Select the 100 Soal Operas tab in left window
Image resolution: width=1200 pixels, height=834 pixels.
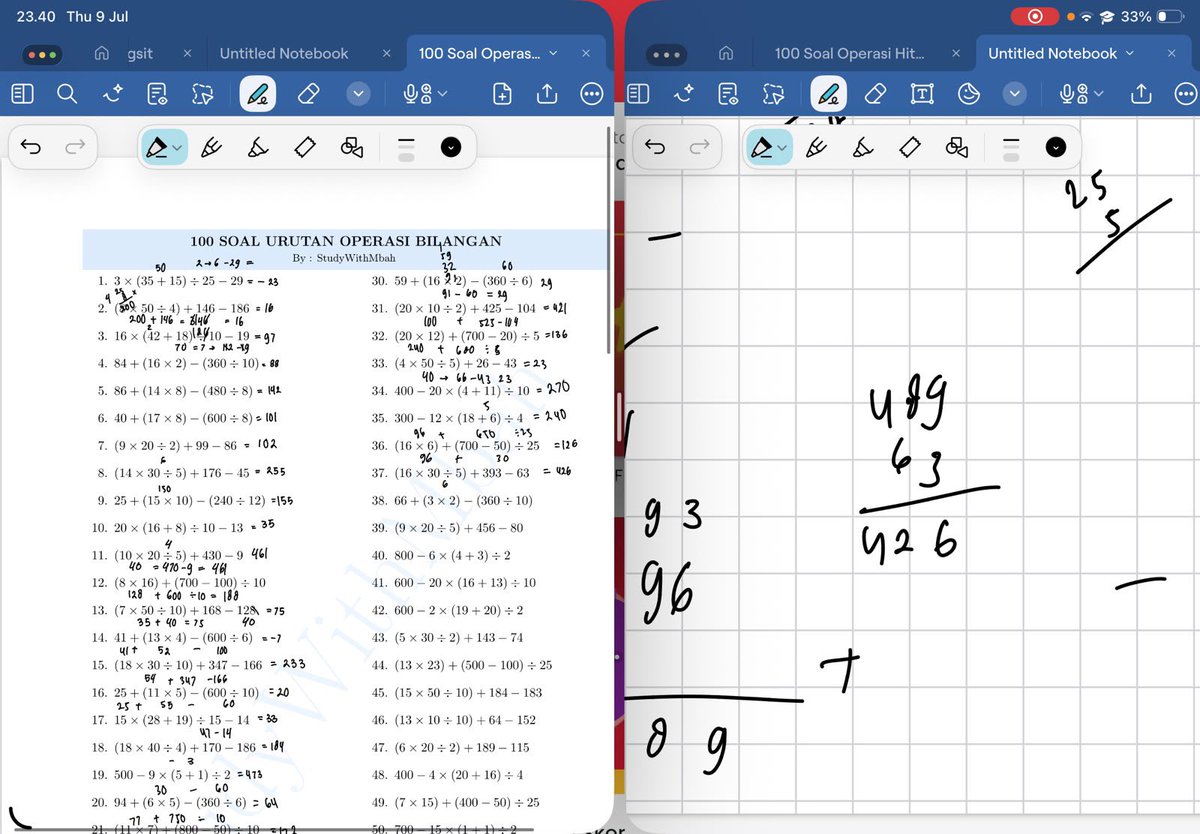(x=480, y=53)
